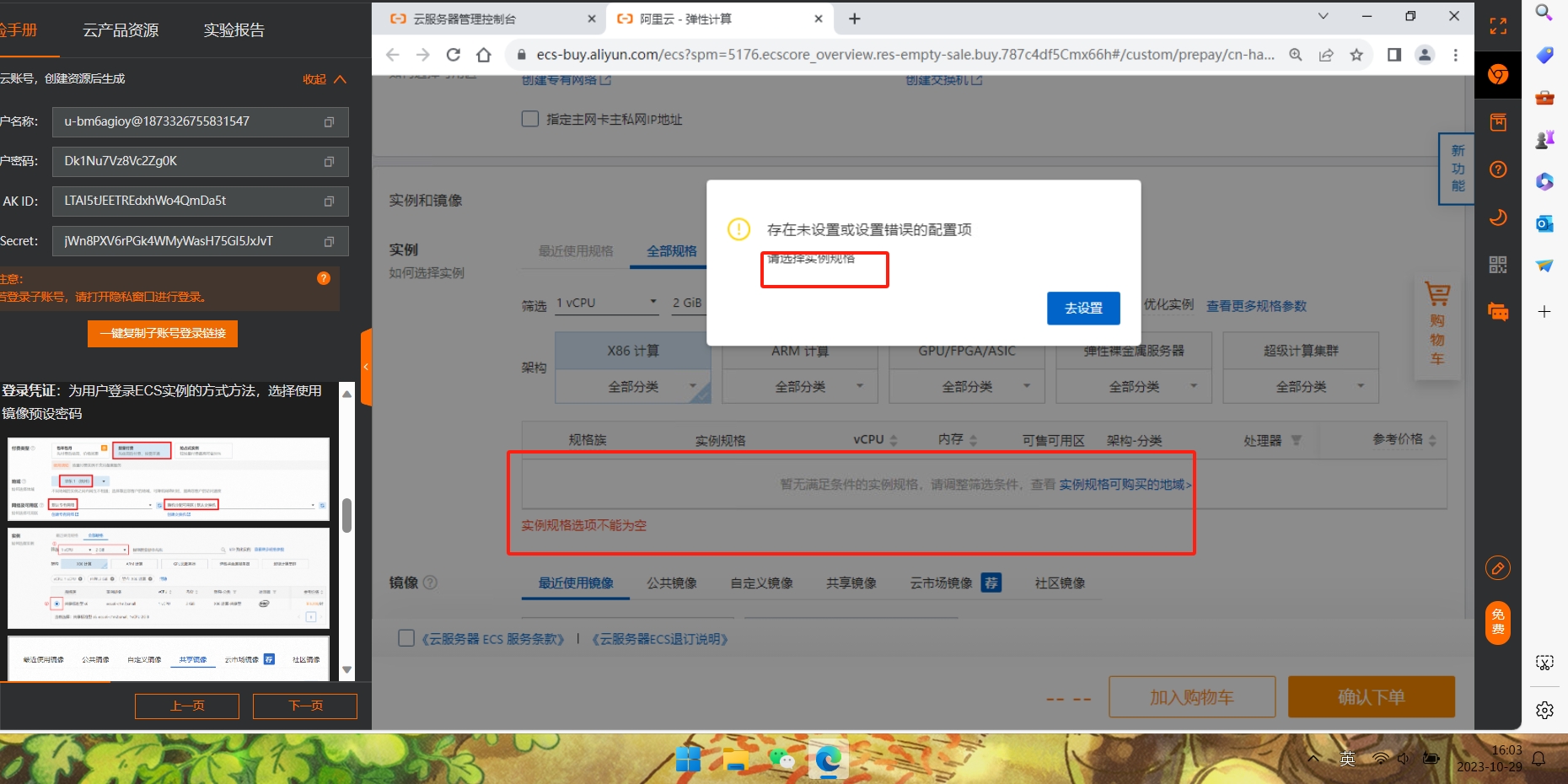Expand the 1 vCPU filter dropdown
The image size is (1568, 784).
(x=607, y=303)
